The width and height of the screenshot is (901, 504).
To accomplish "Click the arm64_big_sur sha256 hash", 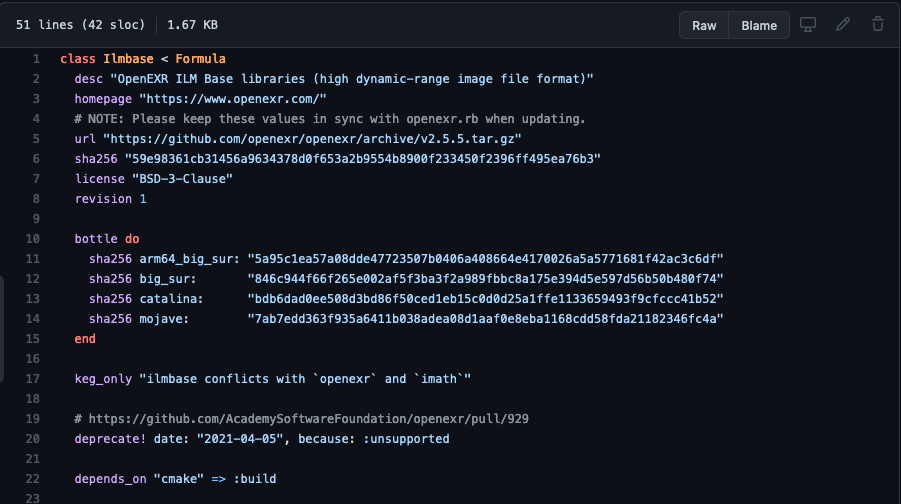I will tap(486, 259).
